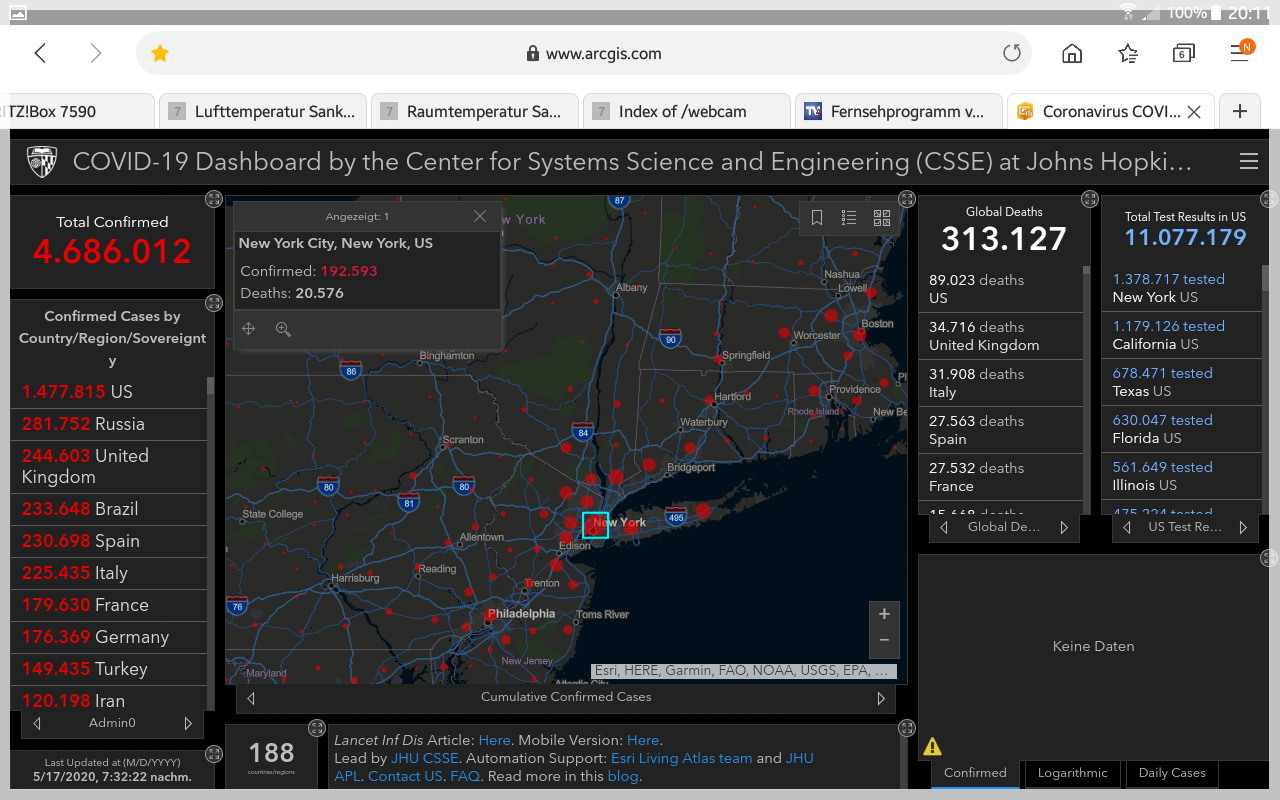Click the zoom-to magnifier in the popup
The width and height of the screenshot is (1280, 800).
click(283, 329)
